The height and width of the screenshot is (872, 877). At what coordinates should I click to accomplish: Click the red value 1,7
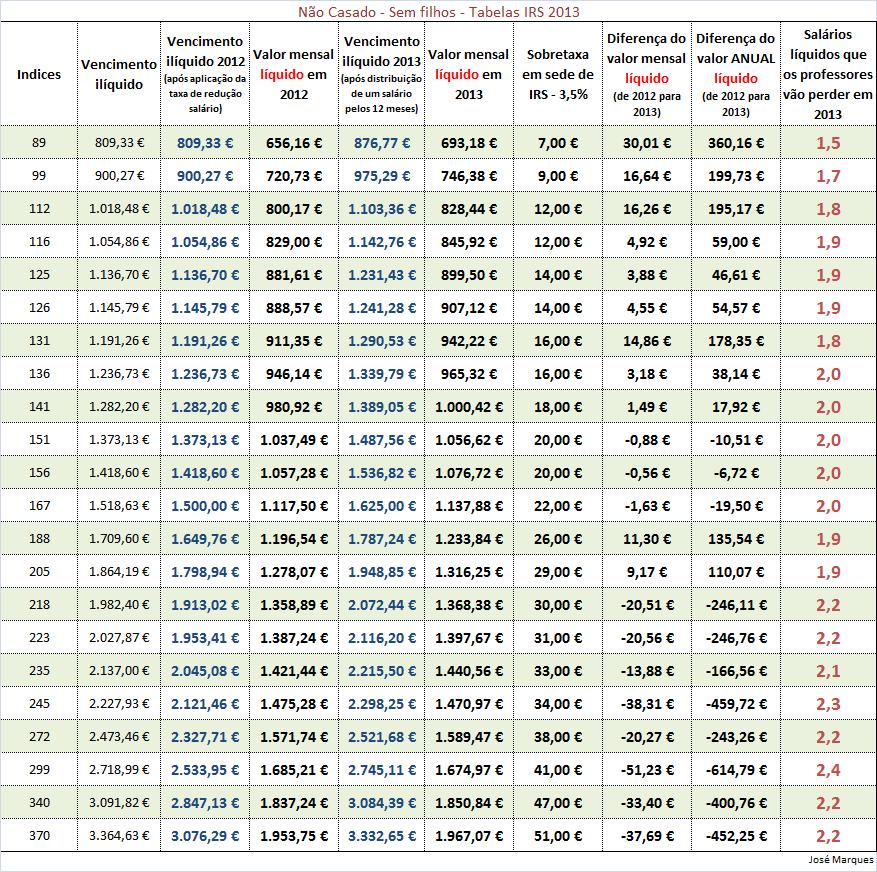[x=828, y=176]
